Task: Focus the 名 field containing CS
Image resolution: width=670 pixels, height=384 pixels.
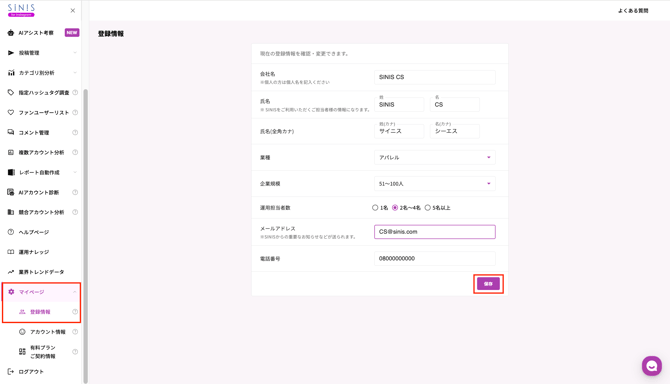Action: tap(455, 105)
